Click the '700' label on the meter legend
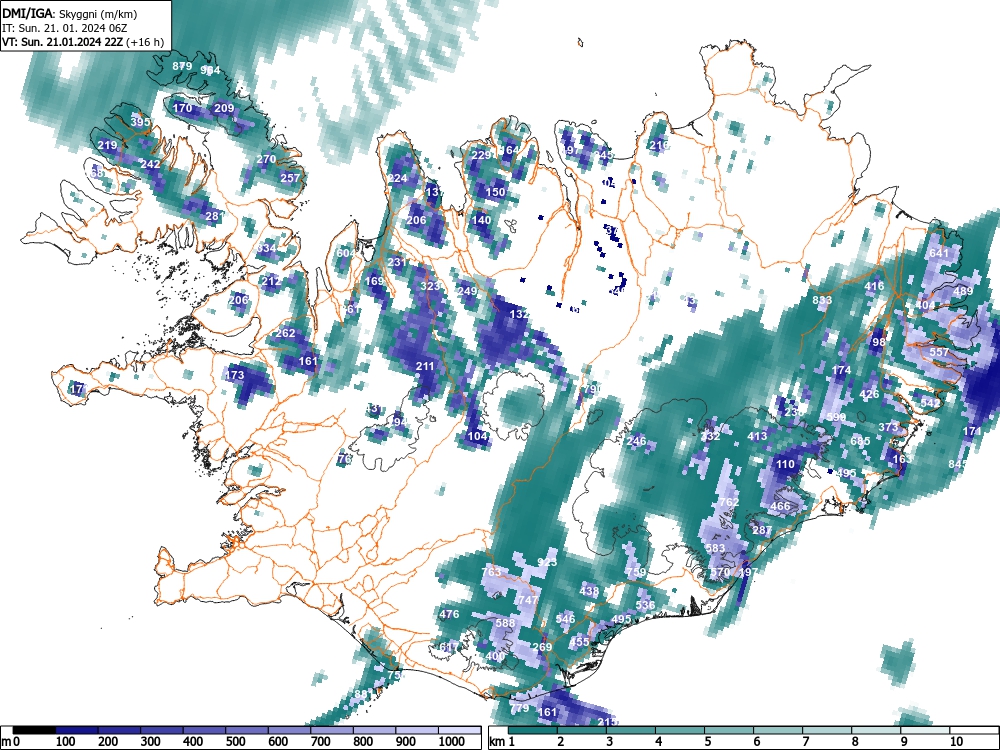The width and height of the screenshot is (1000, 750). [x=321, y=742]
